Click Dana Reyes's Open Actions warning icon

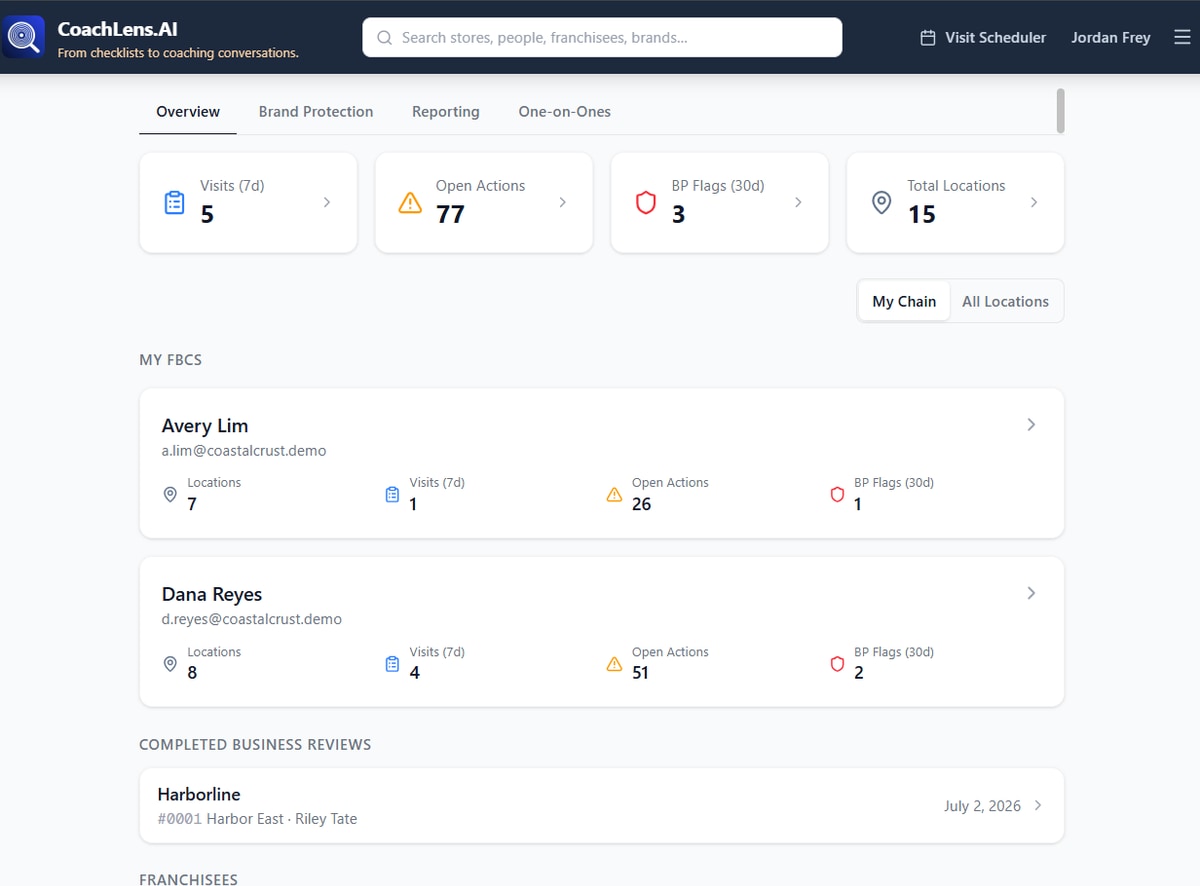(614, 664)
